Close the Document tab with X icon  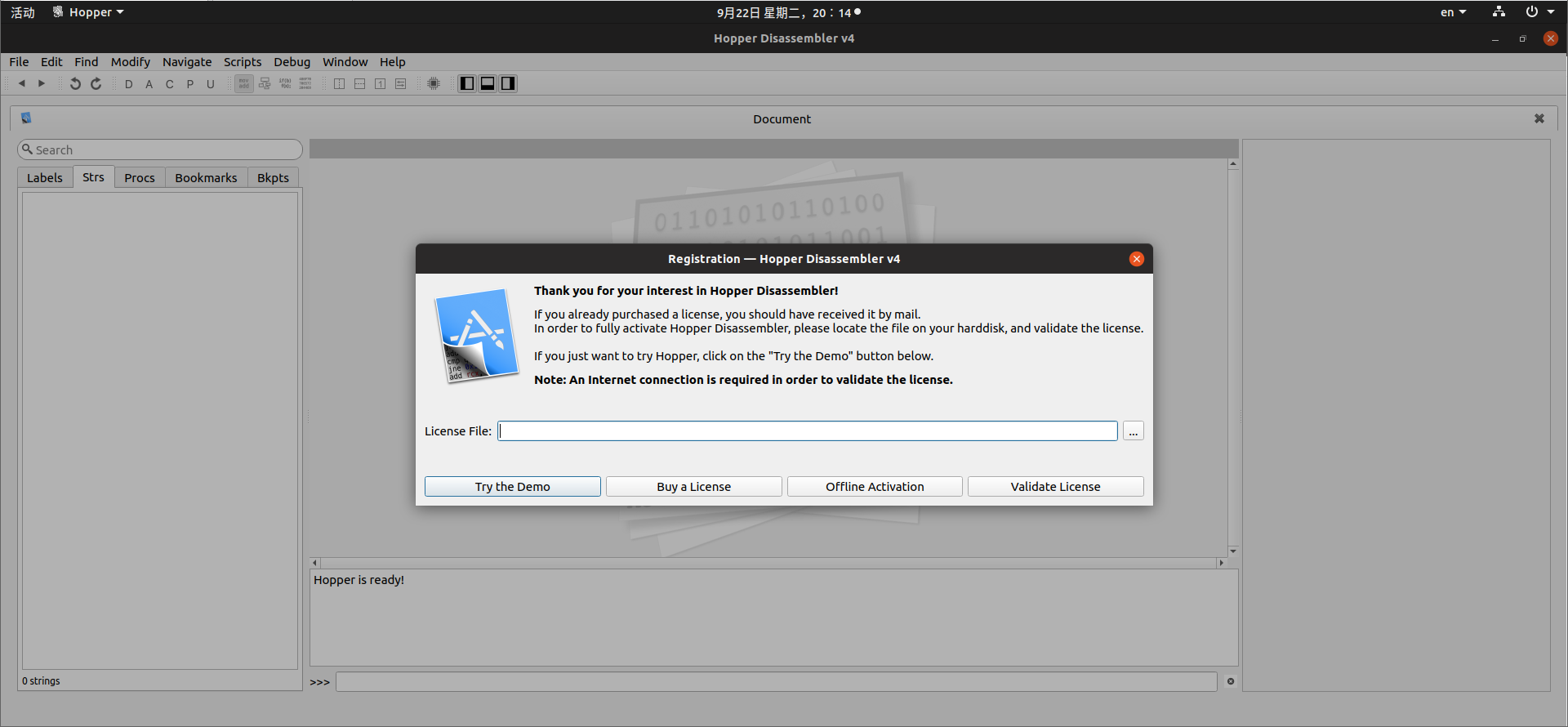click(x=1539, y=118)
